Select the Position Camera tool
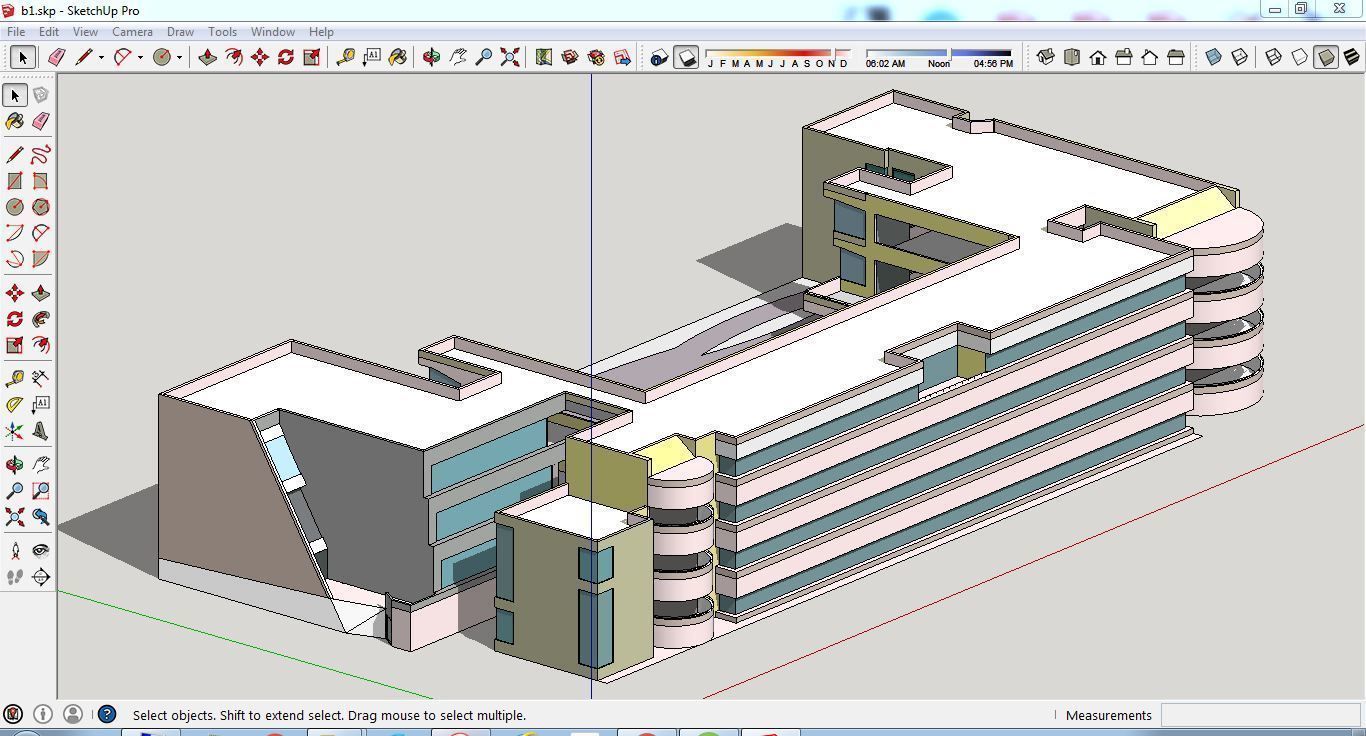Screen dimensions: 1366x736 [x=15, y=551]
